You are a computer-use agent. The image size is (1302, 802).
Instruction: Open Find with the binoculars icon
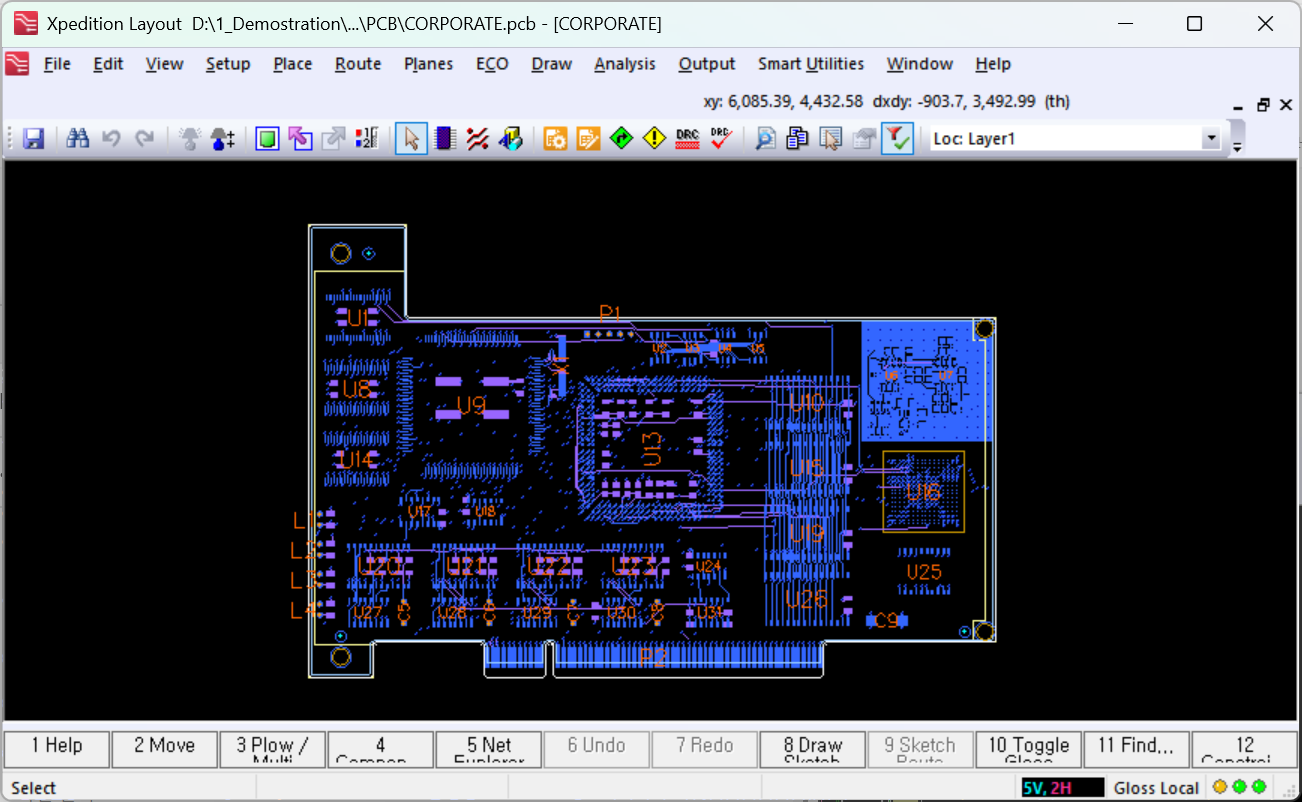coord(78,139)
